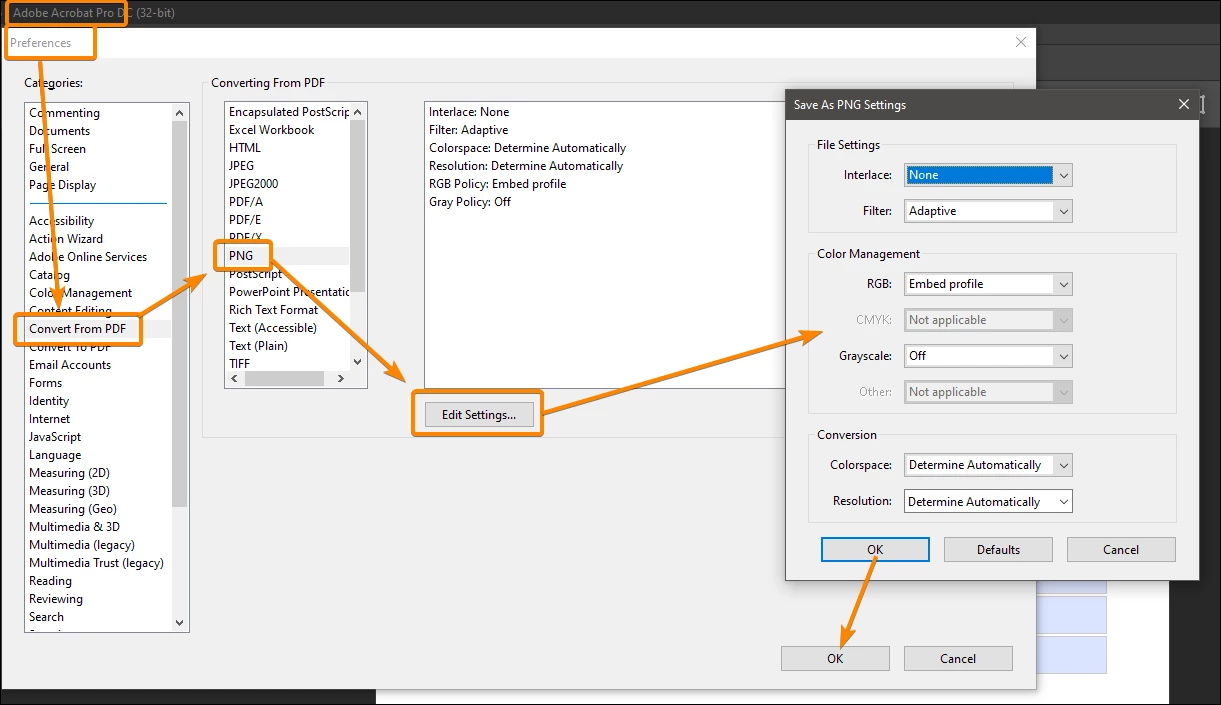Viewport: 1221px width, 705px height.
Task: Click format list horizontal scroll-left arrow
Action: click(235, 379)
